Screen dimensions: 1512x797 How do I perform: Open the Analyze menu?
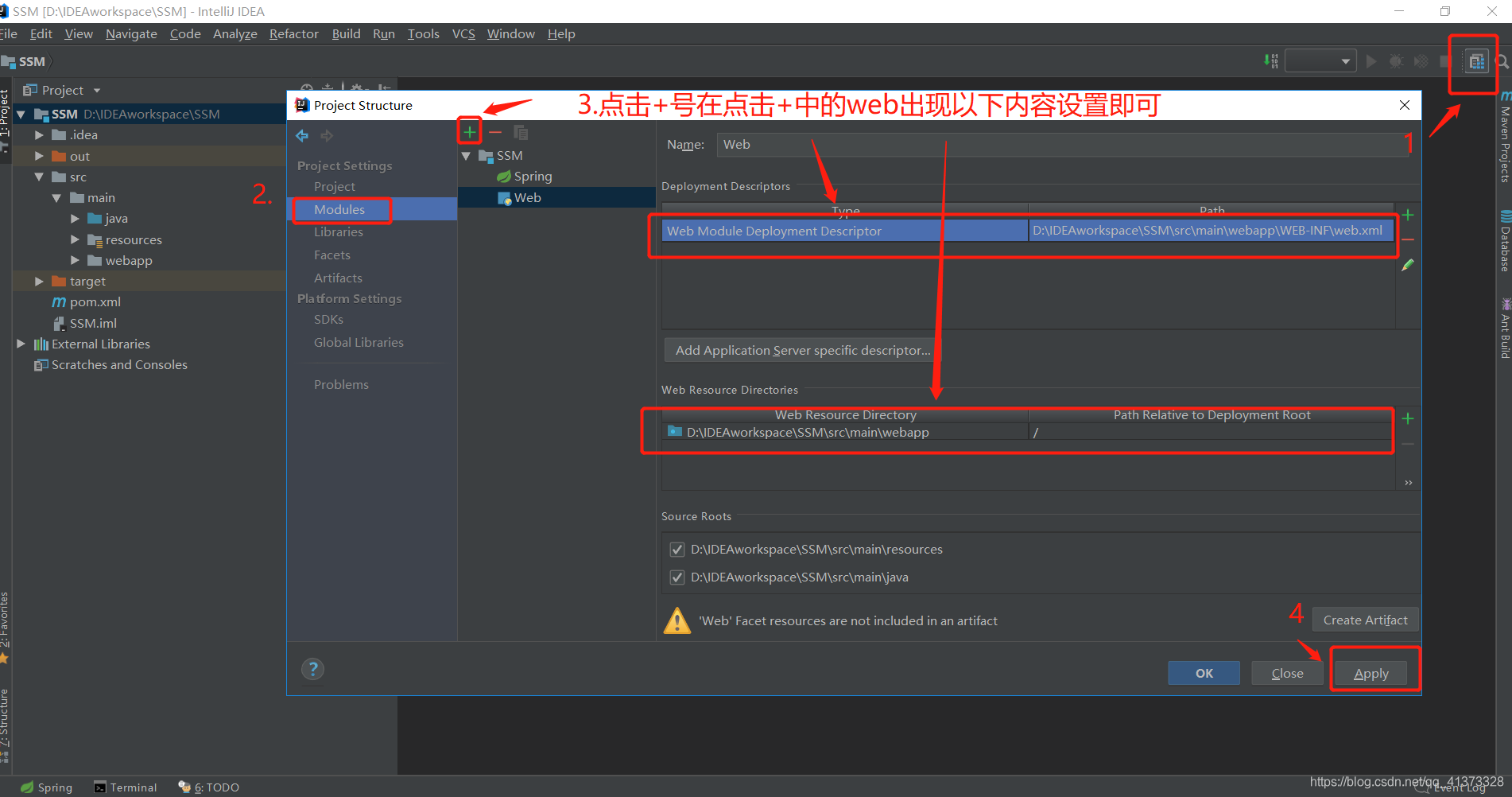pyautogui.click(x=235, y=34)
